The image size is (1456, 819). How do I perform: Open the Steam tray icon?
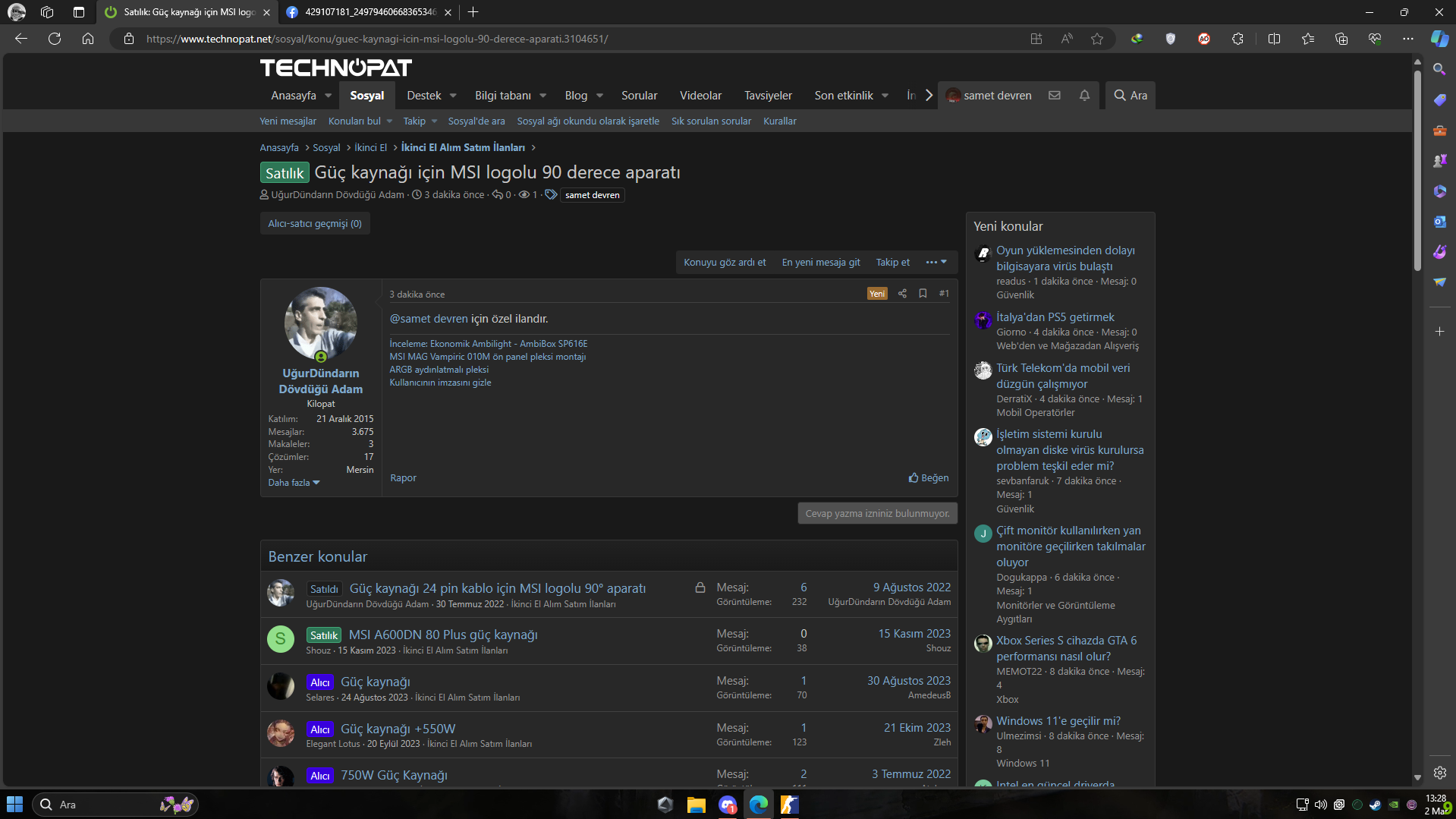pyautogui.click(x=1375, y=805)
